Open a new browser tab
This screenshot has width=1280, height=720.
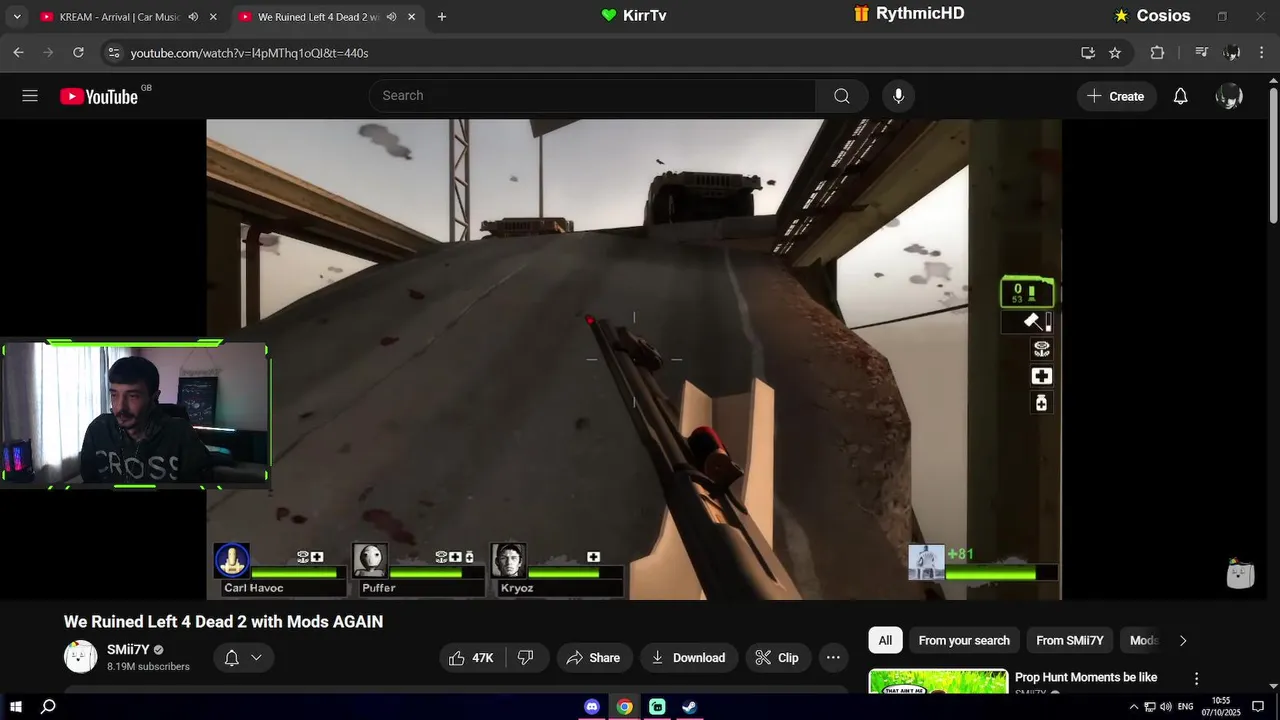[442, 17]
